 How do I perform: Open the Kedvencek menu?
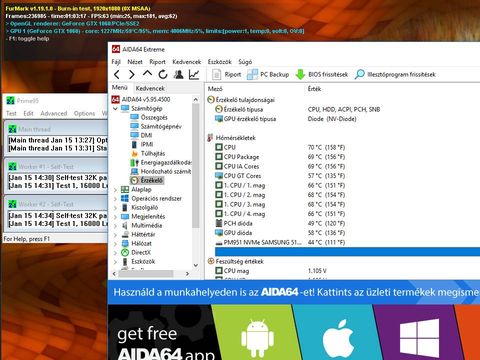coord(187,62)
